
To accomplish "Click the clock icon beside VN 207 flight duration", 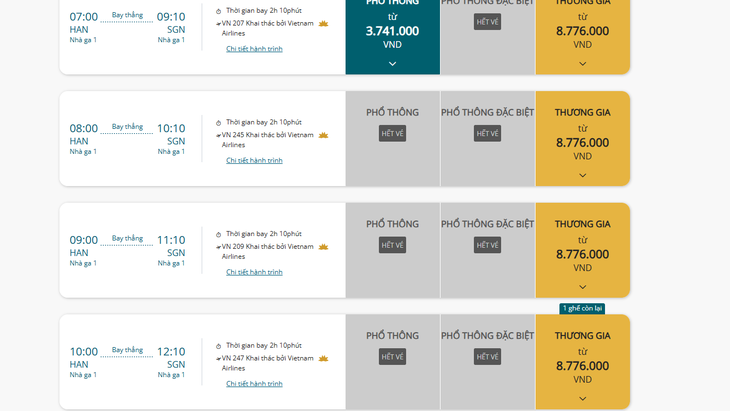I will (x=218, y=11).
